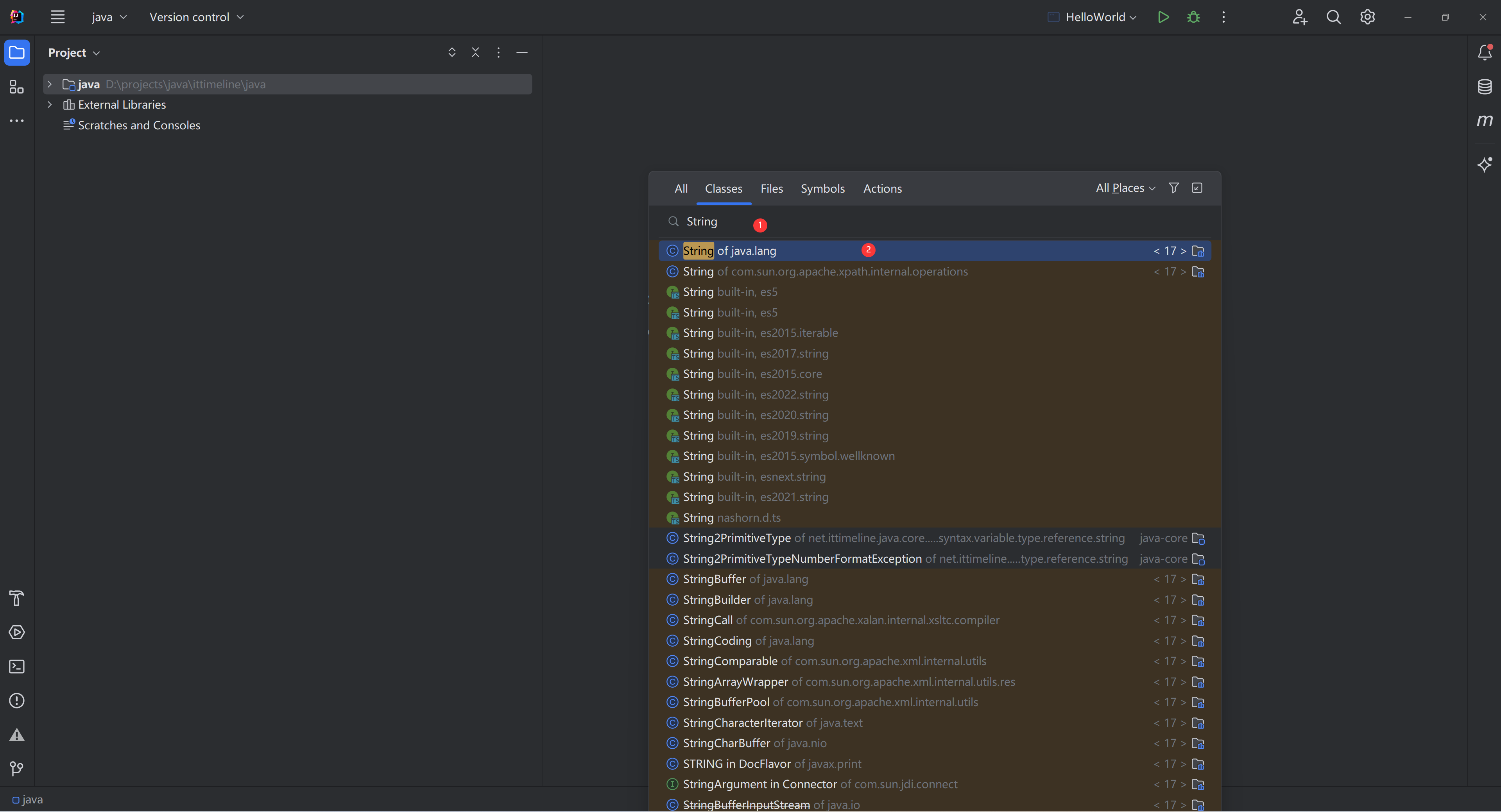Open the Services tool window
The image size is (1501, 812).
click(x=17, y=632)
